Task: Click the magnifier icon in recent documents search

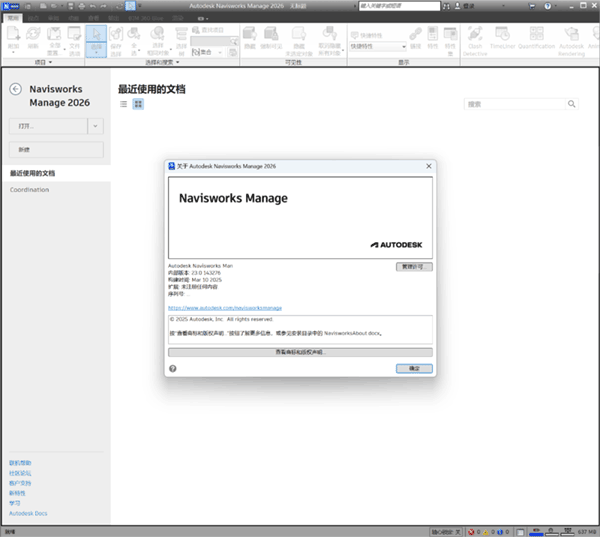Action: click(571, 104)
